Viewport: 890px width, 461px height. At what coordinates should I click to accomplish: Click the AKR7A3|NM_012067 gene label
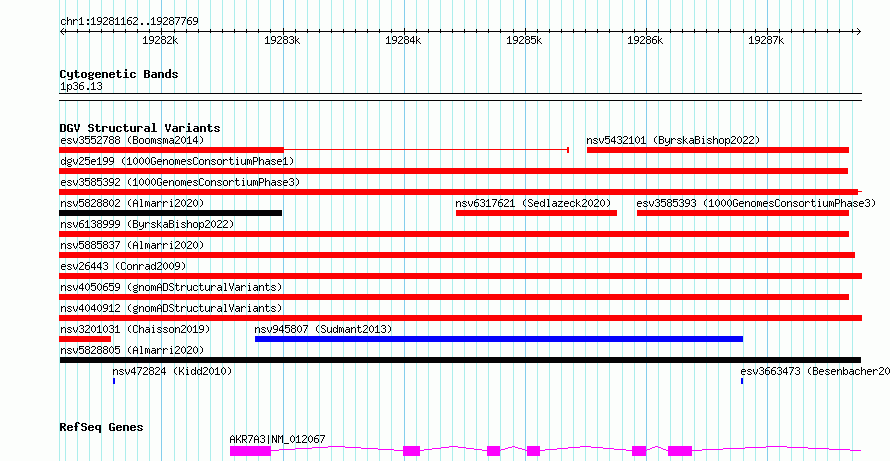click(x=278, y=439)
